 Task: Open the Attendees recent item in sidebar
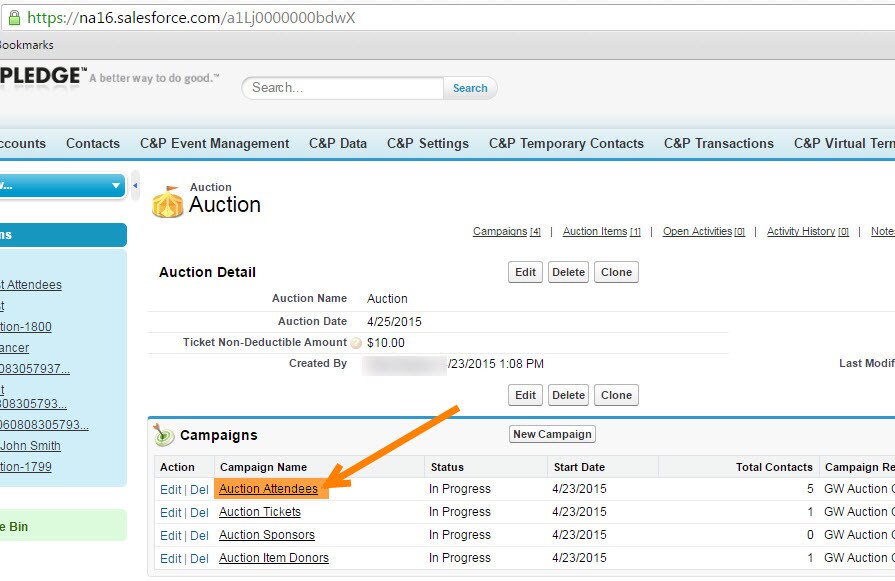point(31,285)
